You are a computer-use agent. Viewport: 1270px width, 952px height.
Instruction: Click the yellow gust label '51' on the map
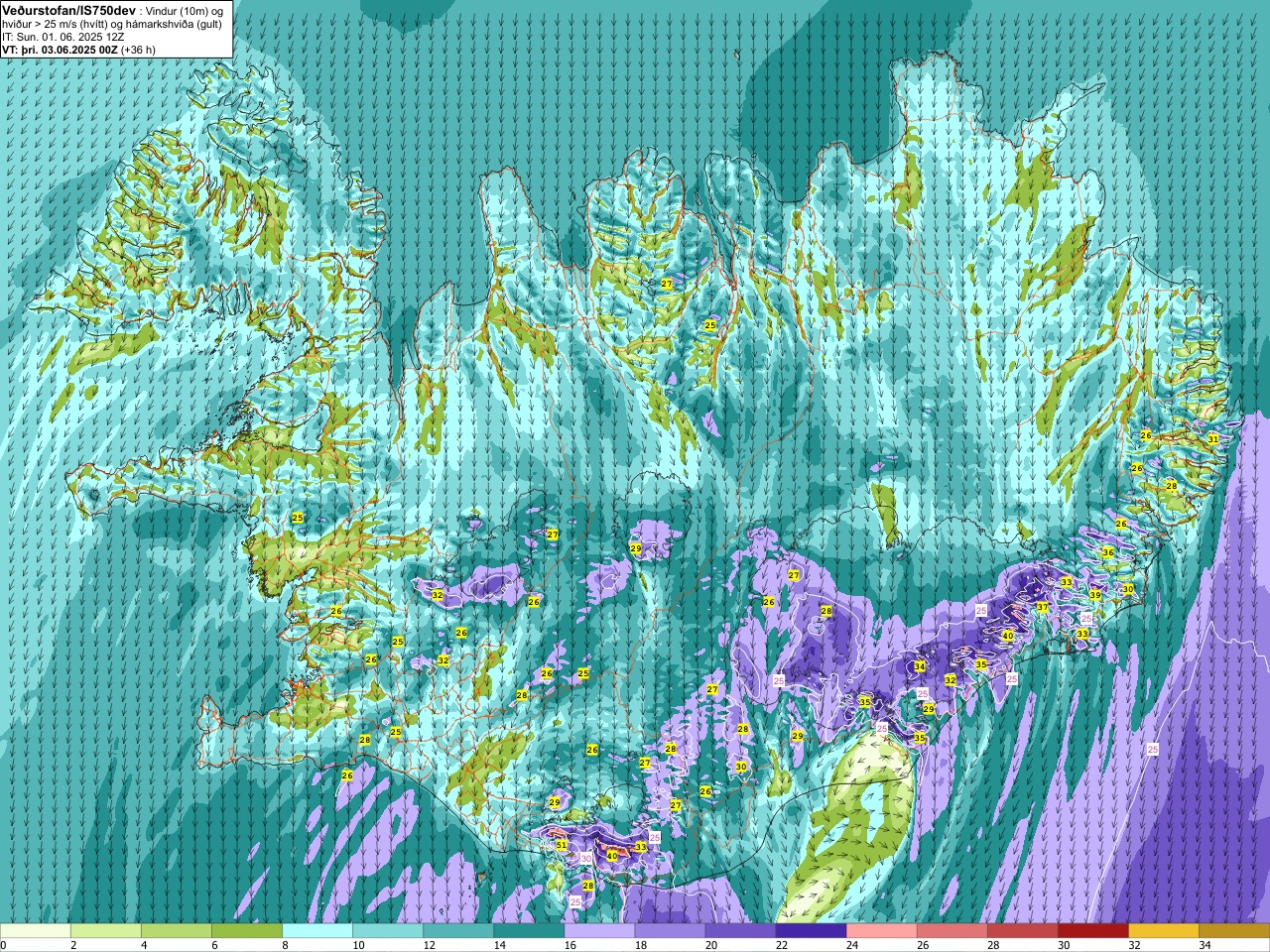[x=562, y=845]
